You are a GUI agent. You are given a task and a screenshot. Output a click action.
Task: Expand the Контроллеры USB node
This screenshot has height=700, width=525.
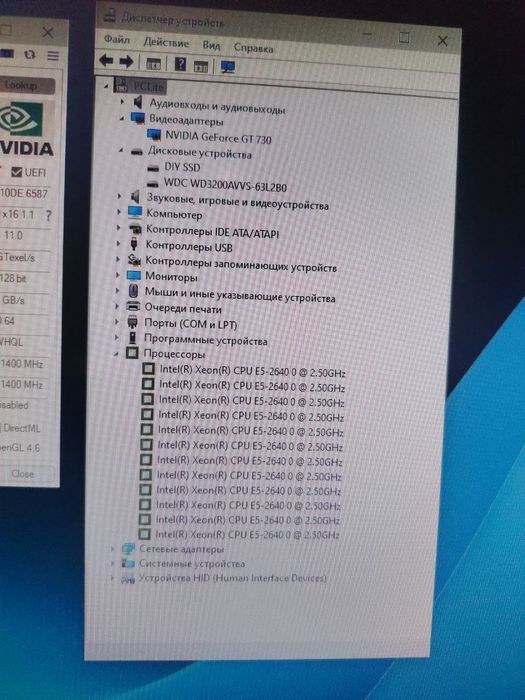pos(118,243)
